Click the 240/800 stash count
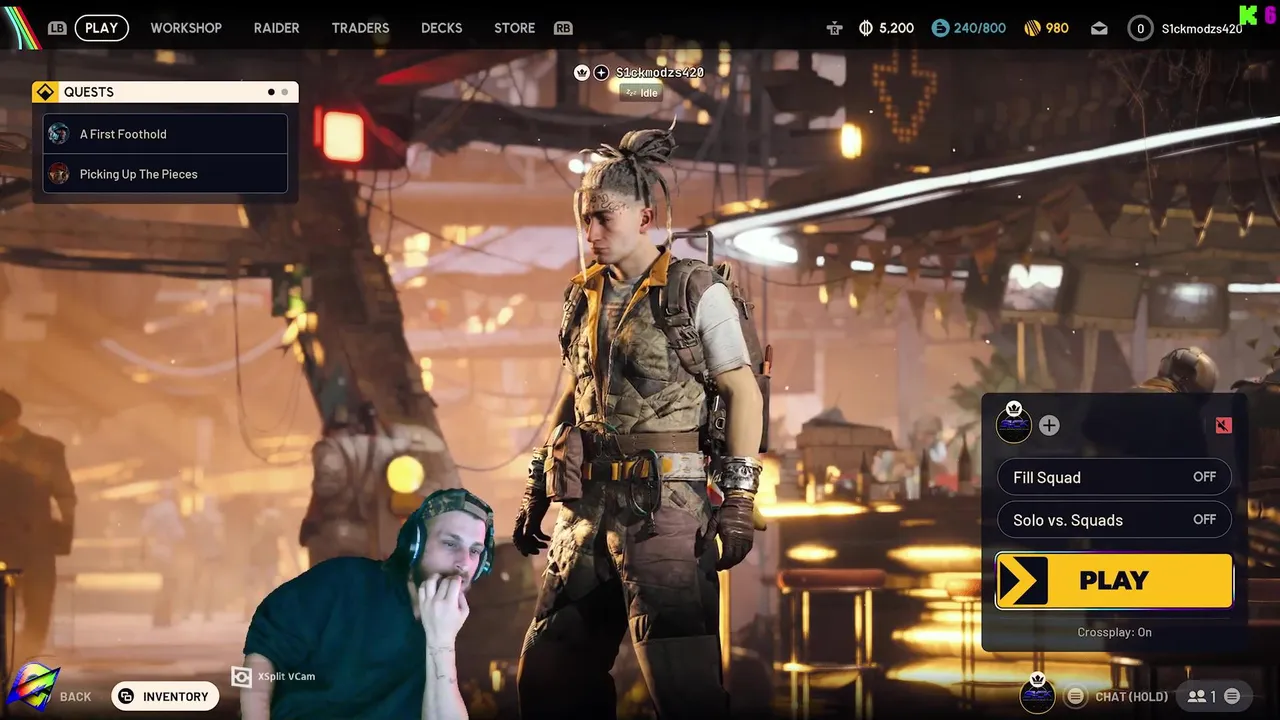 tap(980, 28)
